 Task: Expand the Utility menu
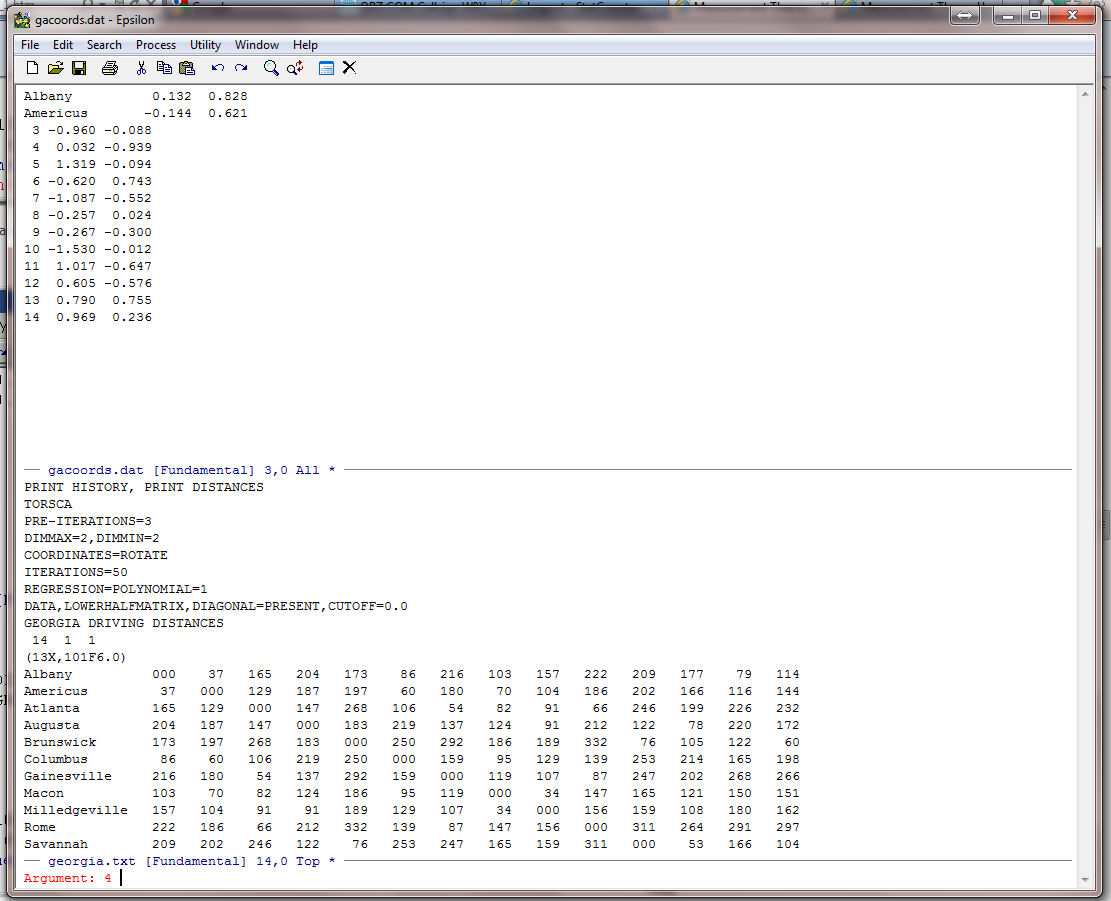[205, 45]
